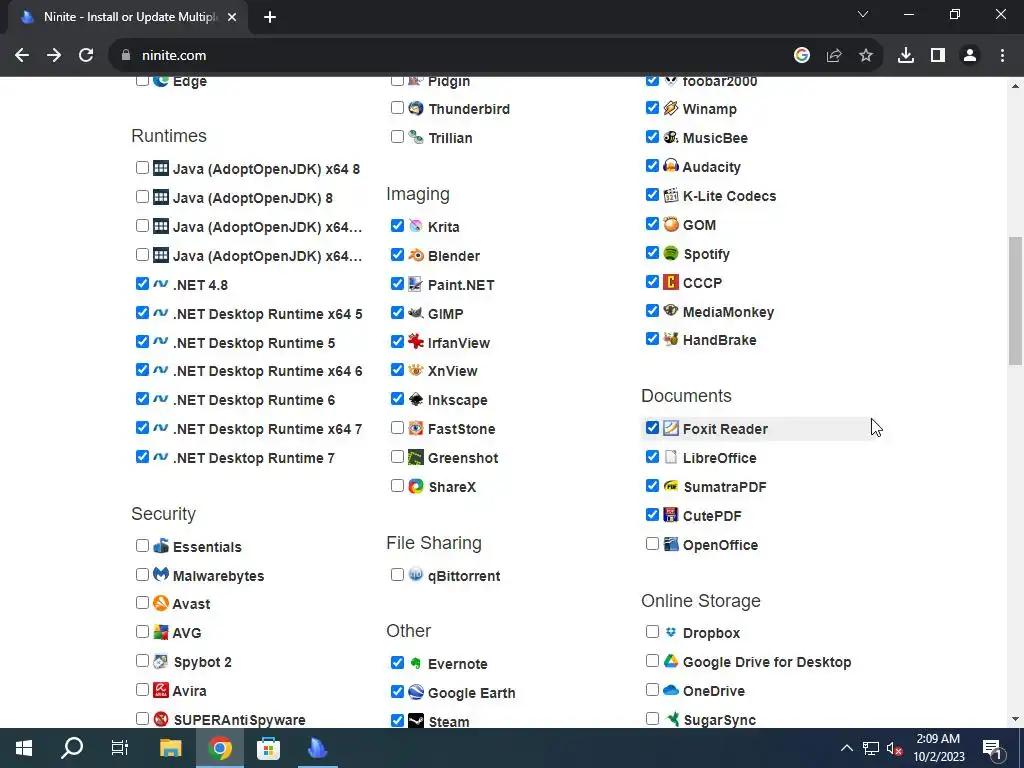Bookmark this page with the star icon
The height and width of the screenshot is (768, 1024).
click(x=866, y=56)
